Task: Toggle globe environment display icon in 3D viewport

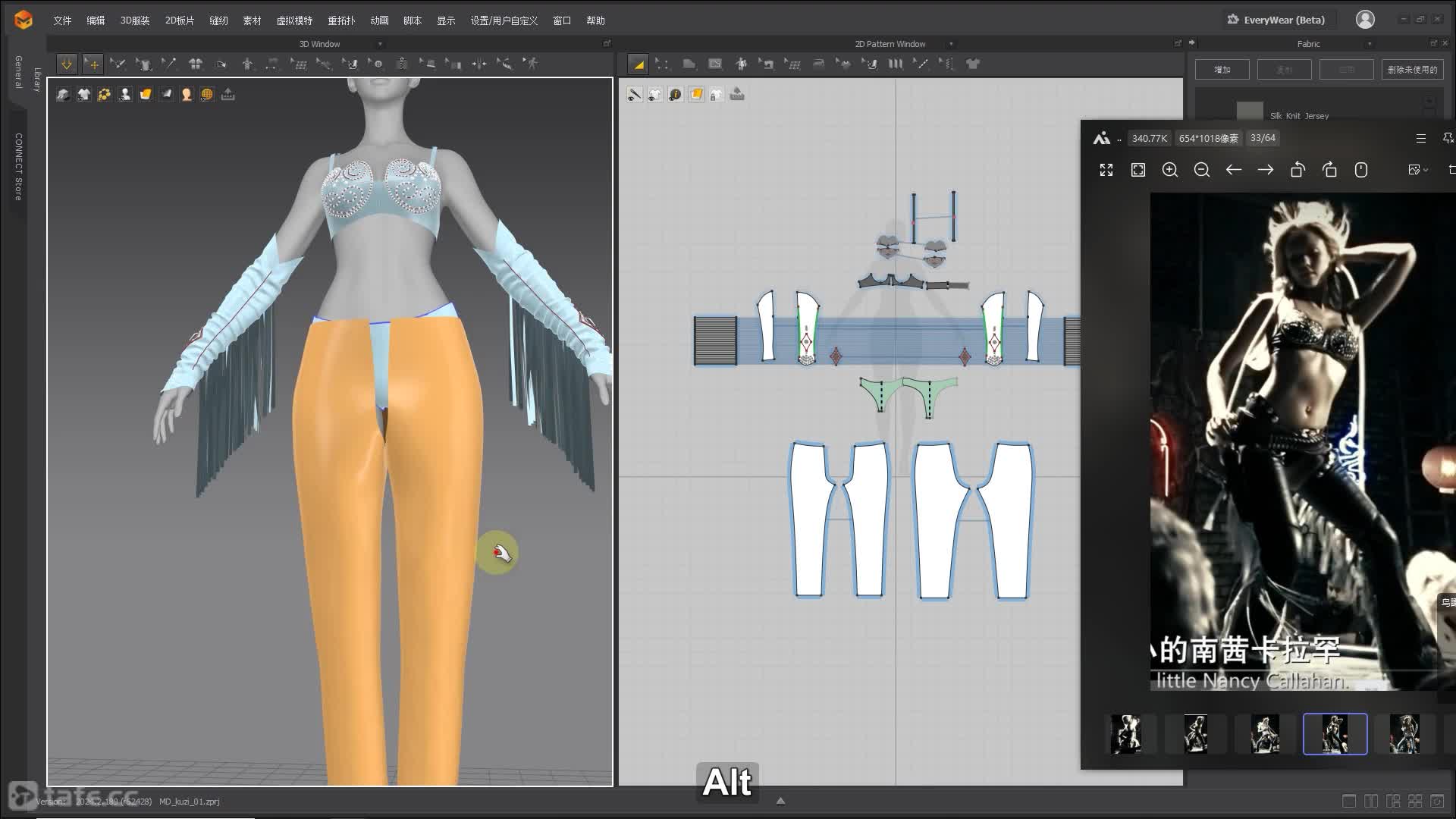Action: (207, 94)
